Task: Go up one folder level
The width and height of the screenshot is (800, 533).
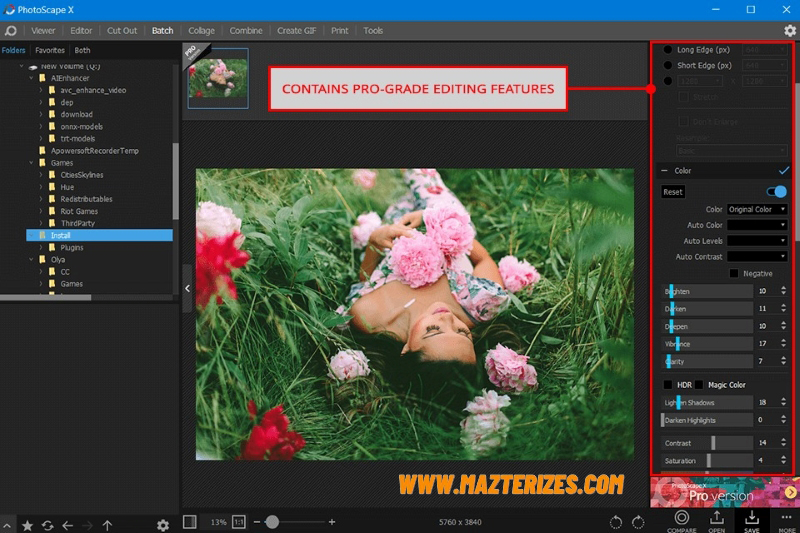Action: (x=107, y=525)
